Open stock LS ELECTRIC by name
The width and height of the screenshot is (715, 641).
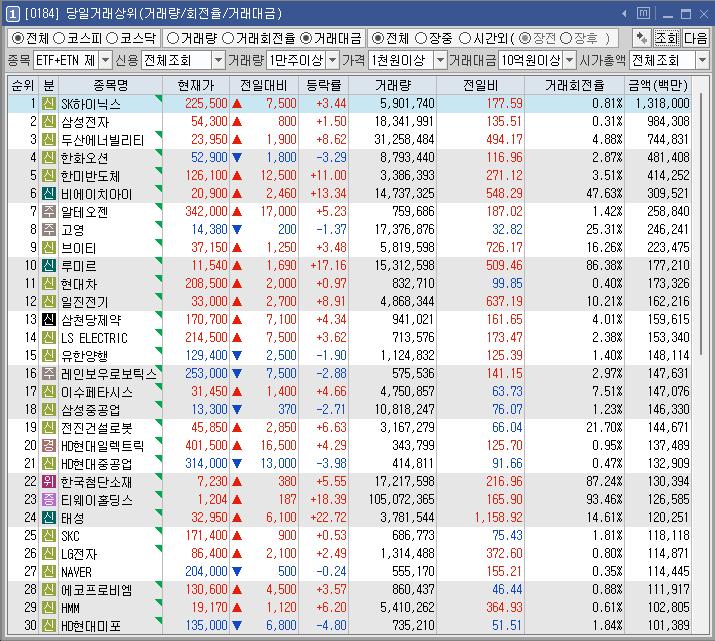94,338
